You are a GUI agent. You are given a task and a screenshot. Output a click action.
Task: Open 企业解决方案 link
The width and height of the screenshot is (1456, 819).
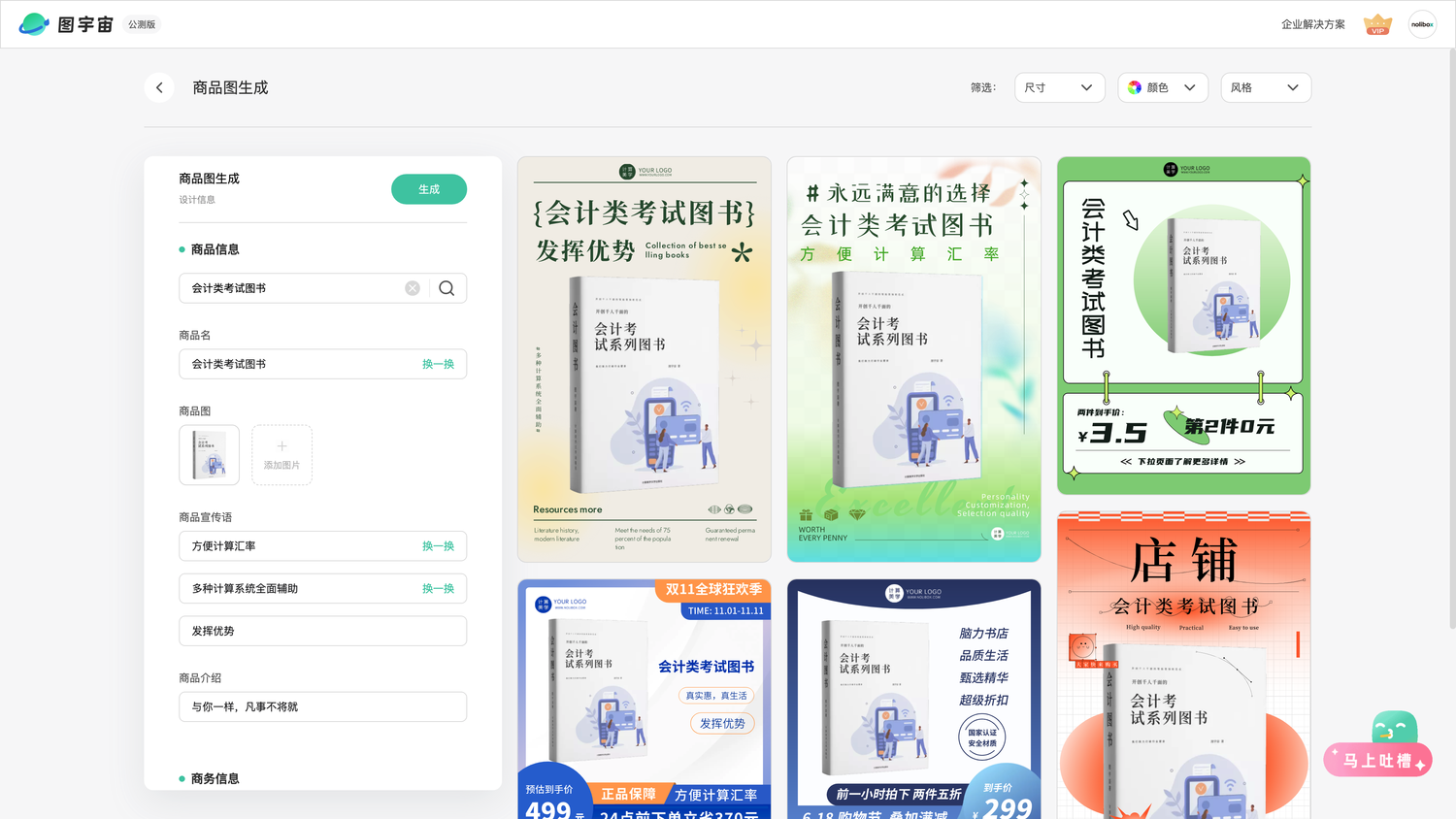[1312, 24]
